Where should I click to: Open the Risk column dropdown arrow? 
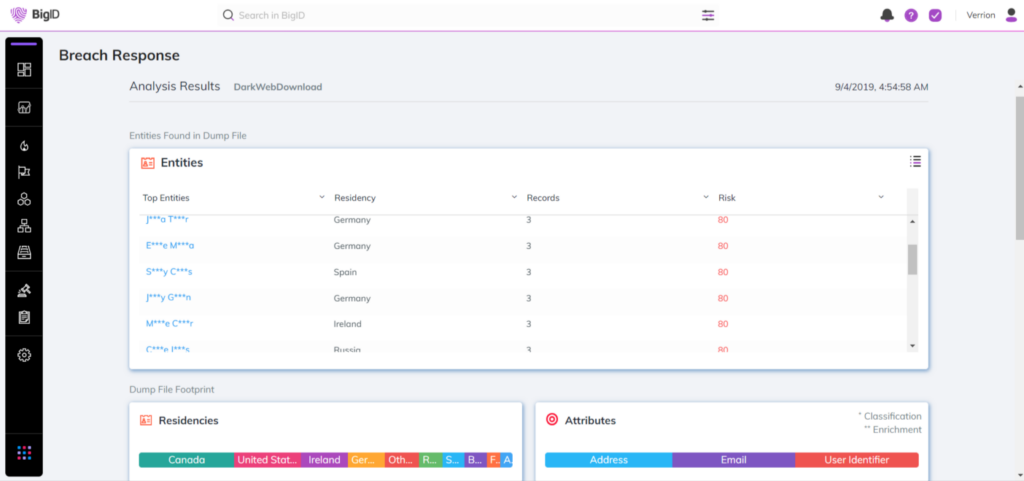[x=881, y=197]
